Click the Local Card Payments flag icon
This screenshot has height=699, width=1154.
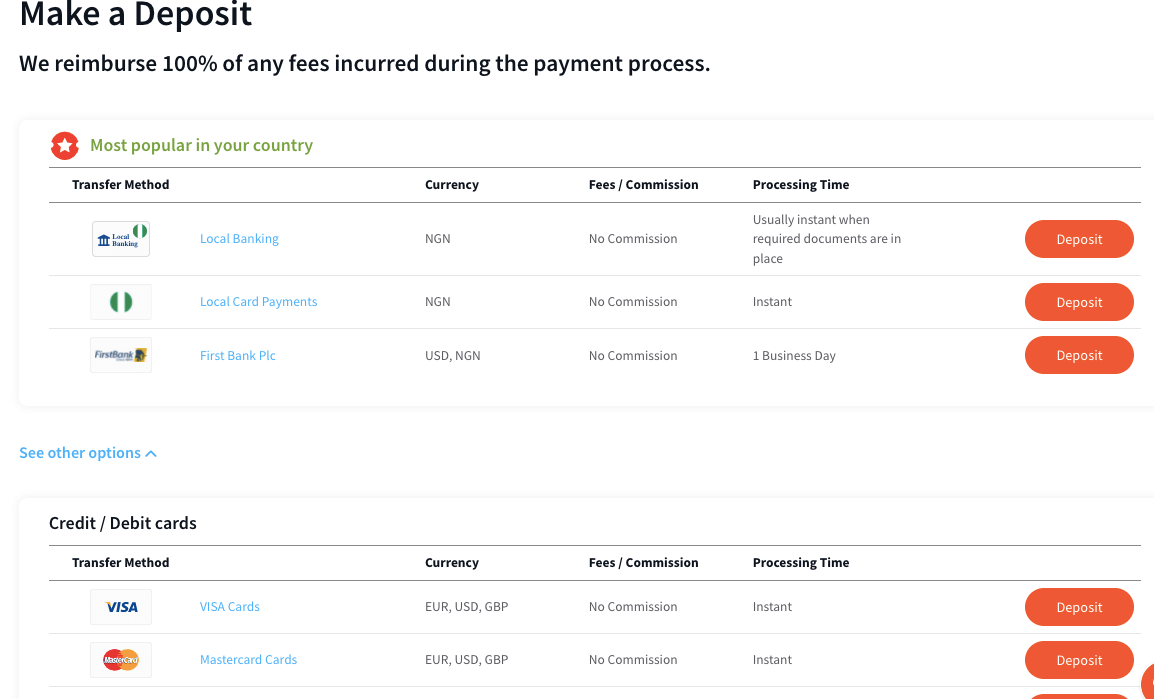click(x=121, y=302)
